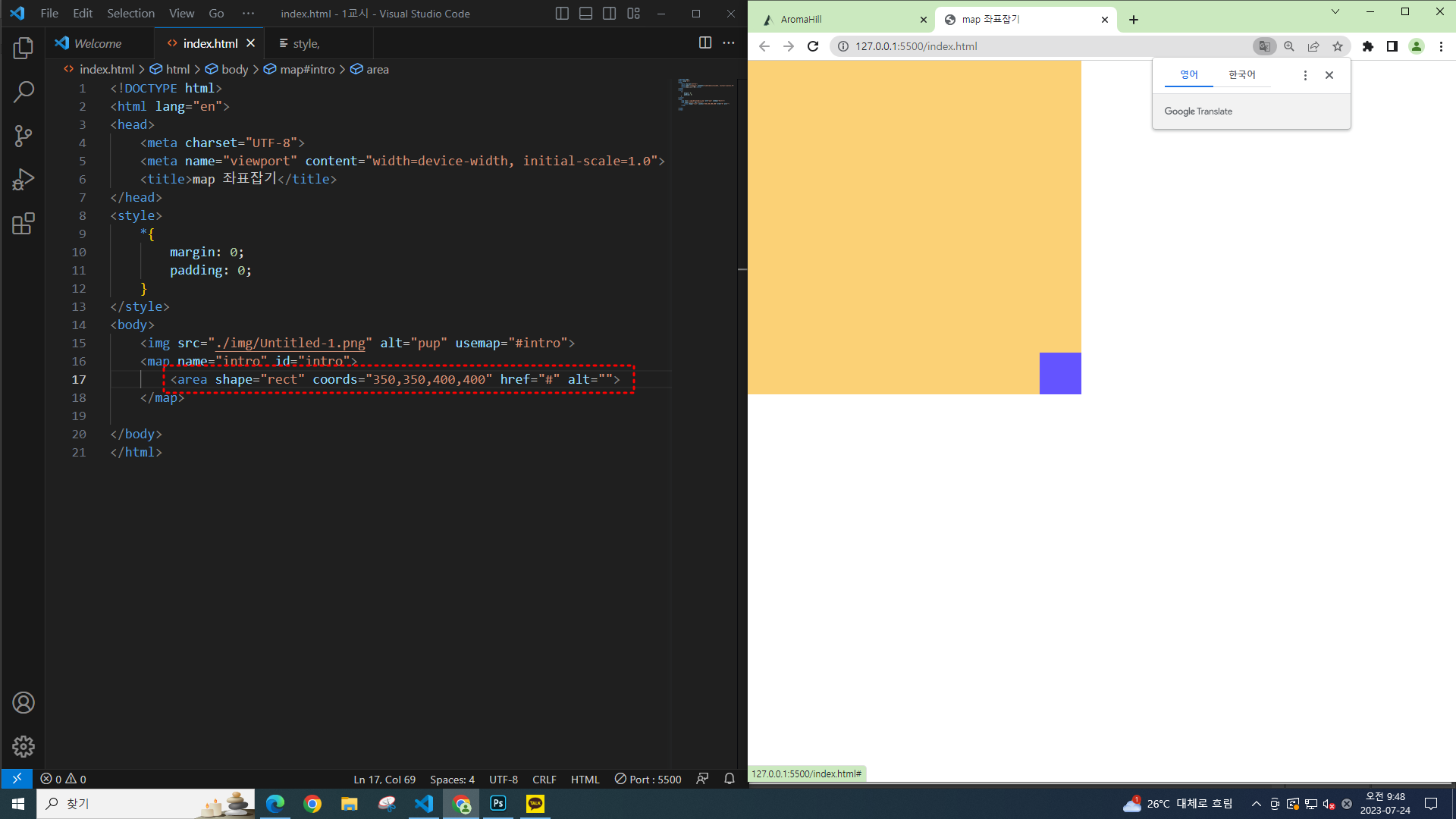Click the purple square on the image
This screenshot has height=819, width=1456.
pos(1060,373)
